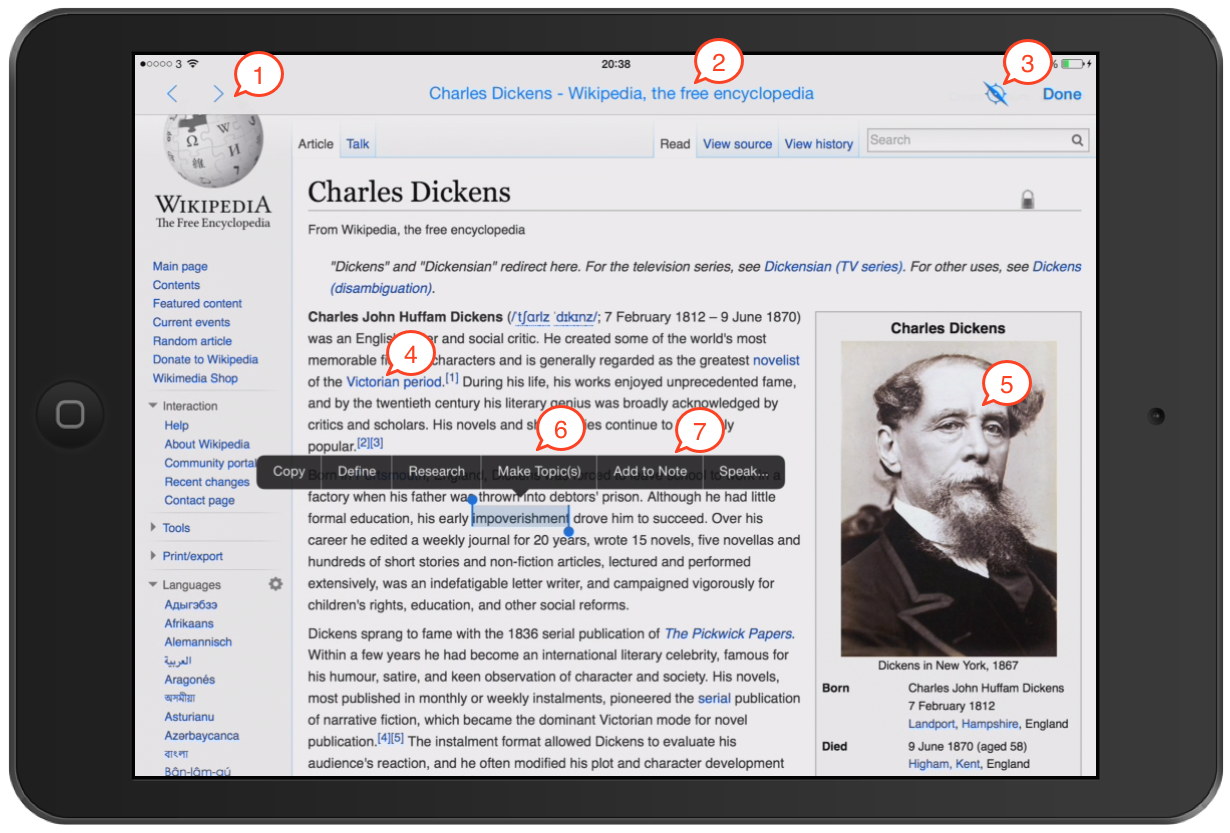
Task: Open the Dickensian (TV series) link
Action: (833, 267)
